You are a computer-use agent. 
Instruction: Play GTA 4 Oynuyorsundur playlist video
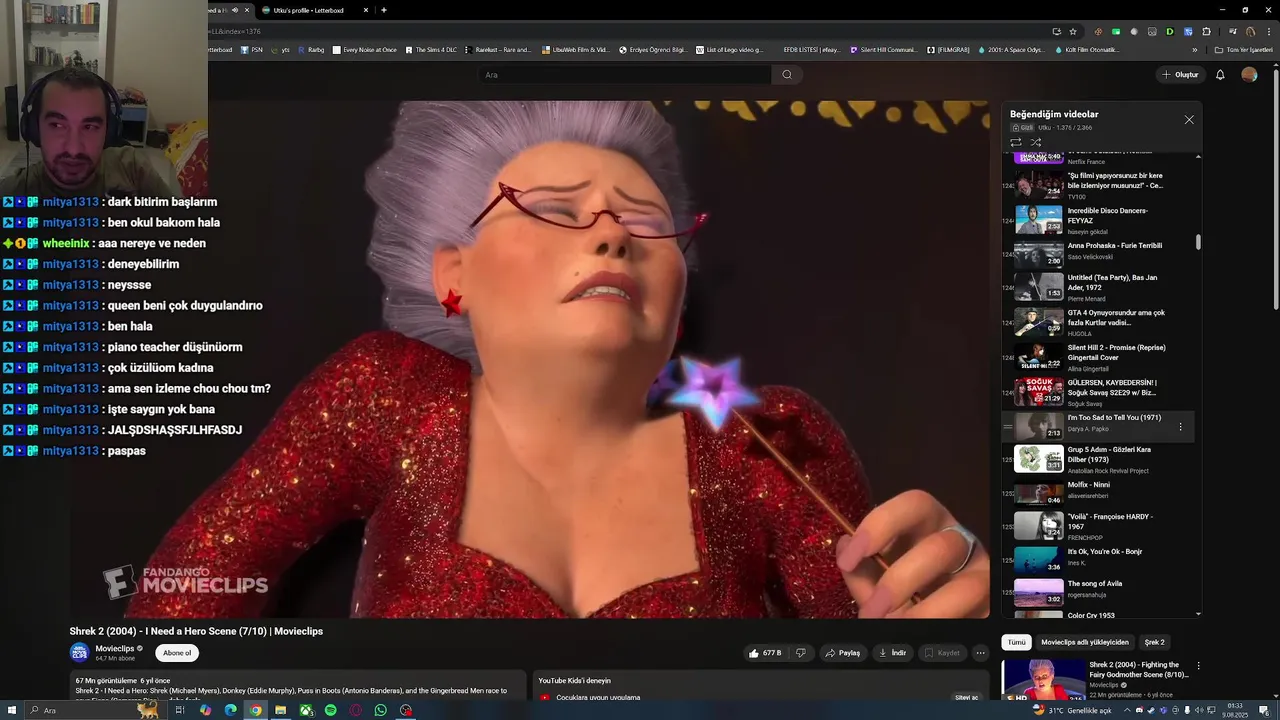point(1100,322)
